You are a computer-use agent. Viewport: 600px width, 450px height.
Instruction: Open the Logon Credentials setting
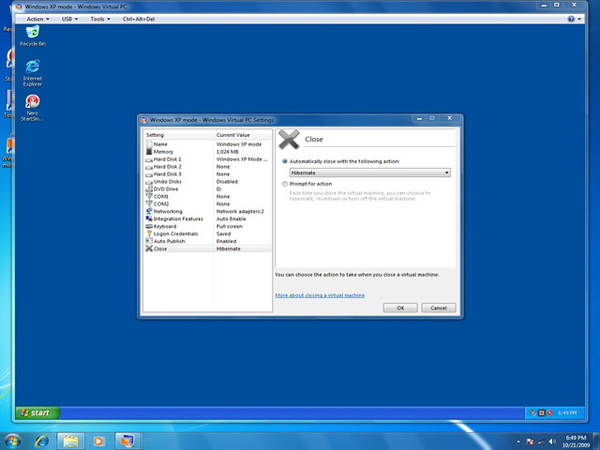click(x=207, y=234)
